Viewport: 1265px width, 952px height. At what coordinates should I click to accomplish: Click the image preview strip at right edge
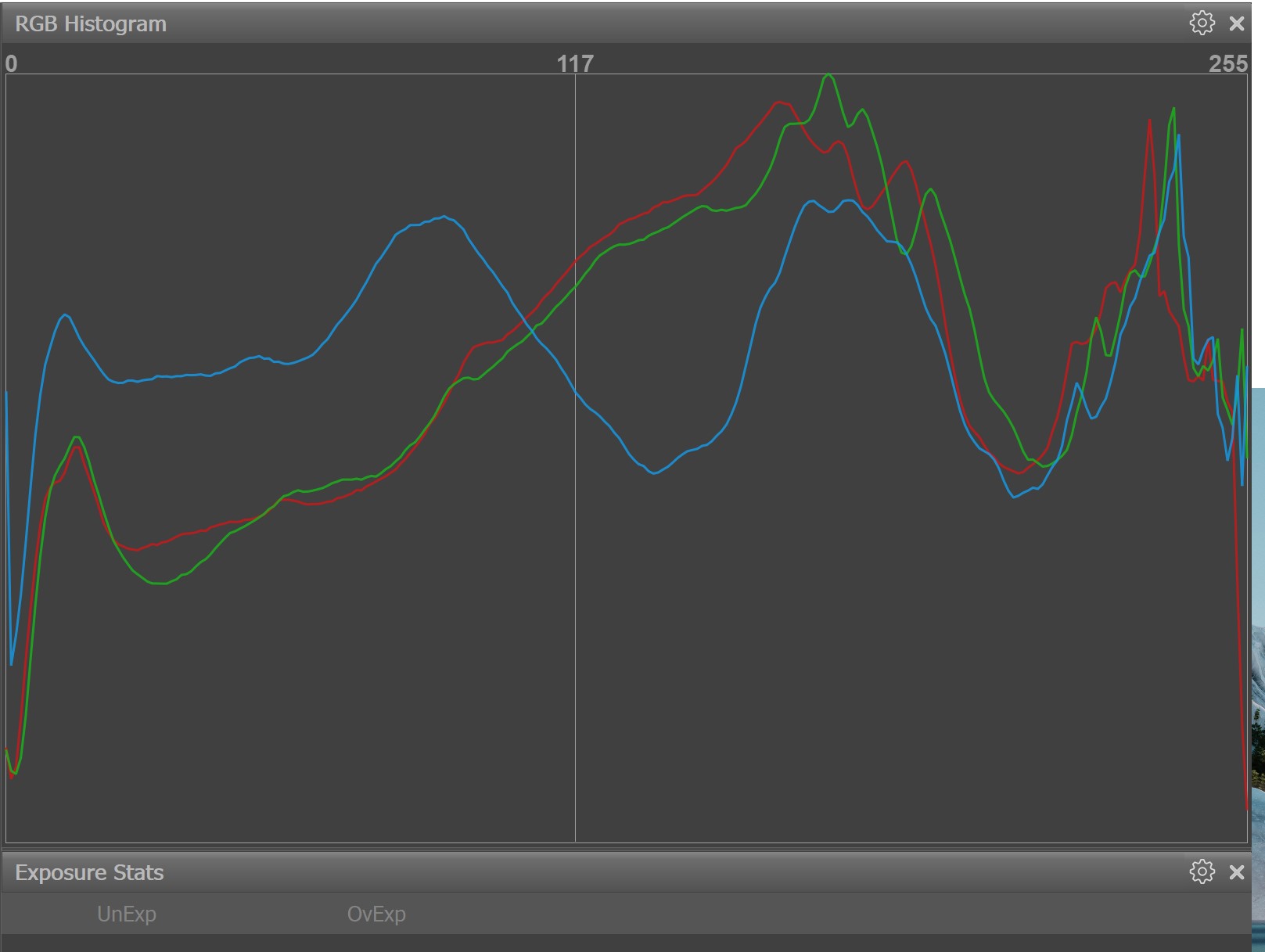click(x=1258, y=665)
